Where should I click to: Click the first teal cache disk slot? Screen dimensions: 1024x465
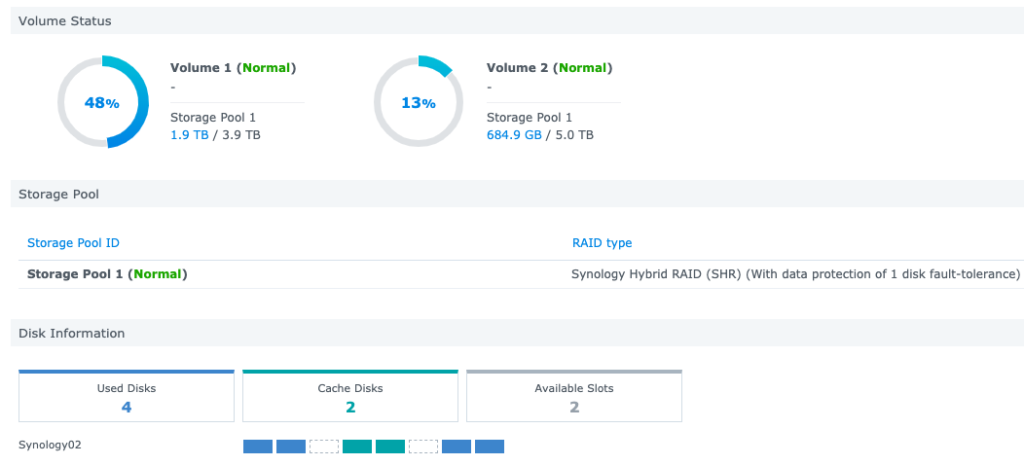point(357,446)
